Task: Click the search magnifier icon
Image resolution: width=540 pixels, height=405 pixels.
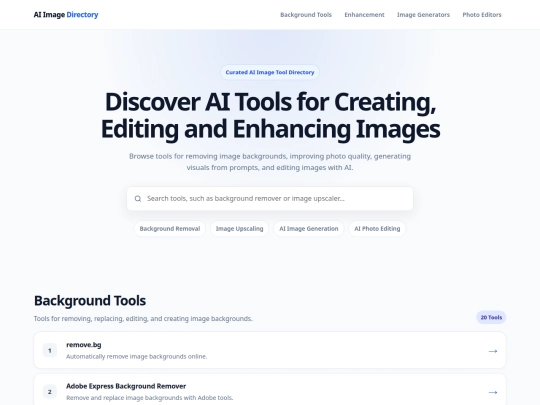Action: pos(138,199)
